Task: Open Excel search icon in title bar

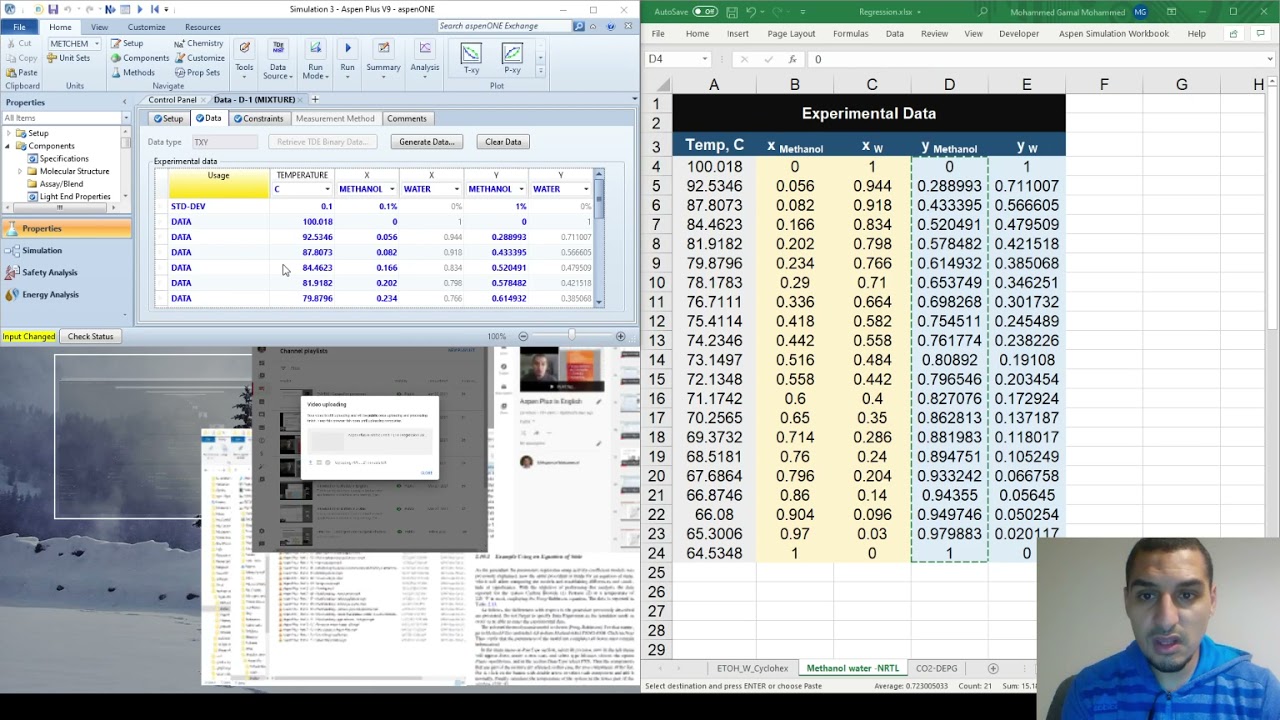Action: pos(984,12)
